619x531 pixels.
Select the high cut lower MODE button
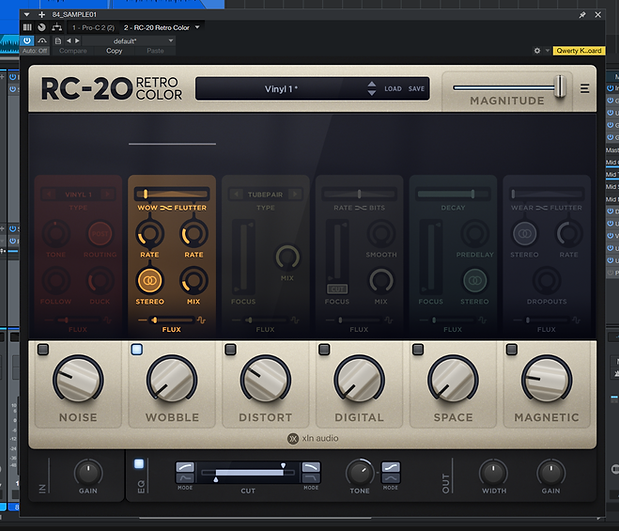[311, 478]
